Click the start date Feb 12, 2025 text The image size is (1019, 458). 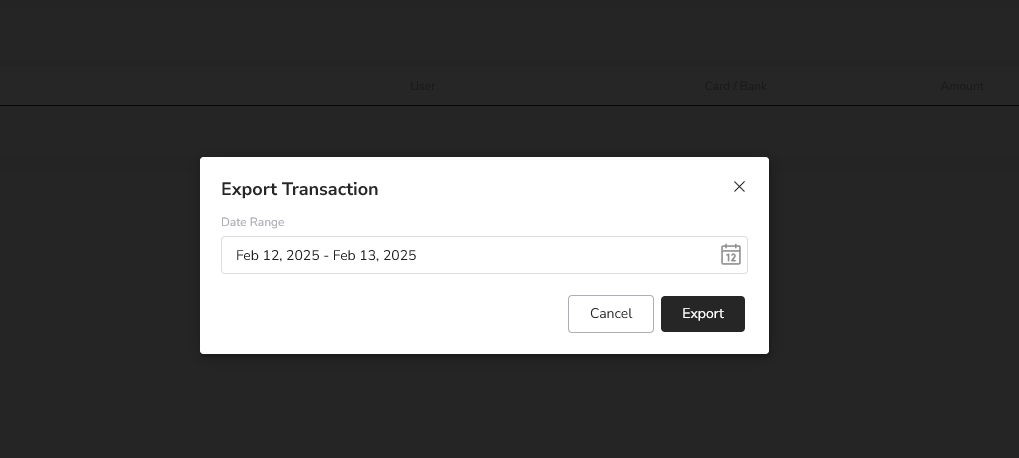[x=277, y=255]
